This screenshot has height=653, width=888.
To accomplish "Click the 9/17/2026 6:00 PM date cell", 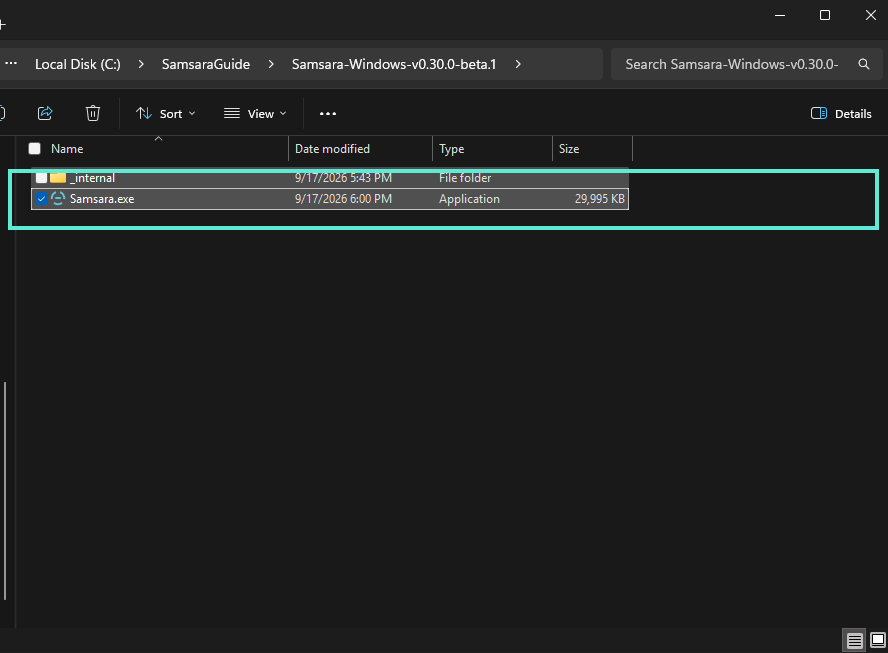I will [x=343, y=199].
